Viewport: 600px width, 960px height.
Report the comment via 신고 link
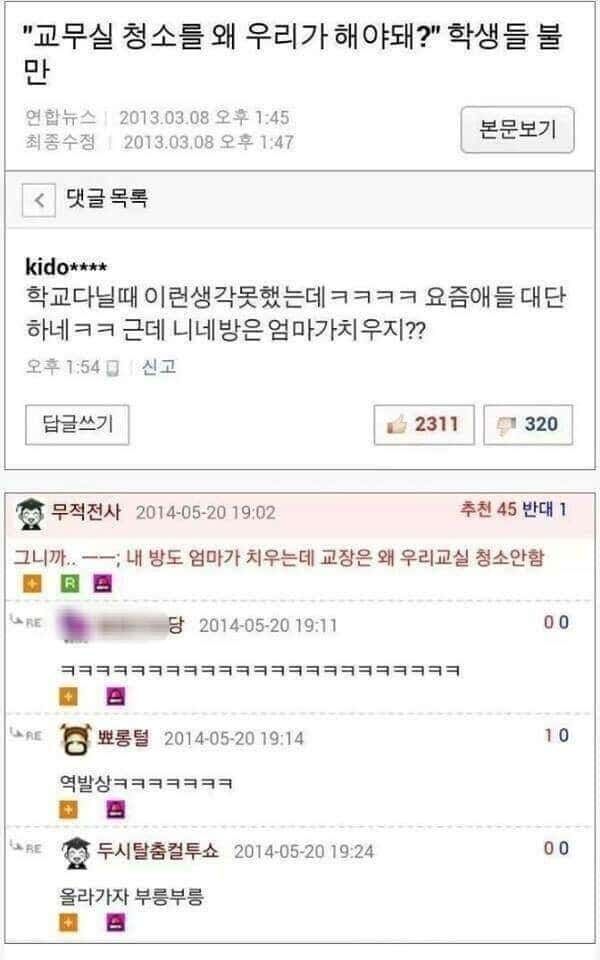point(159,367)
